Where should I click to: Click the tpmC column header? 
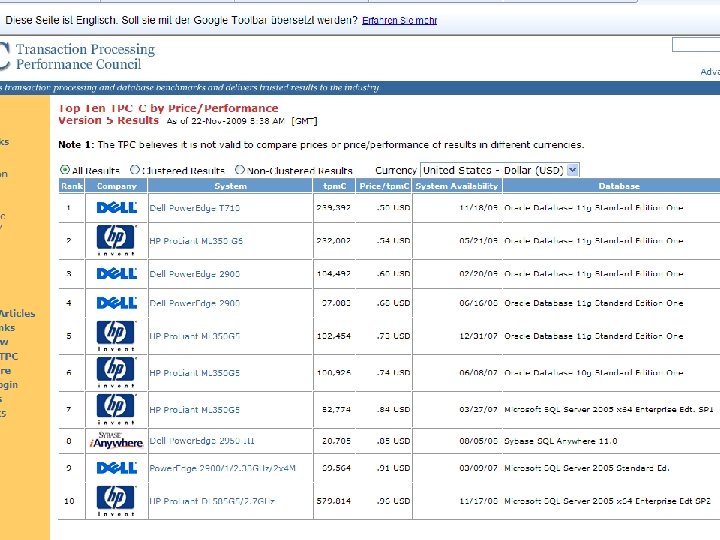(335, 186)
